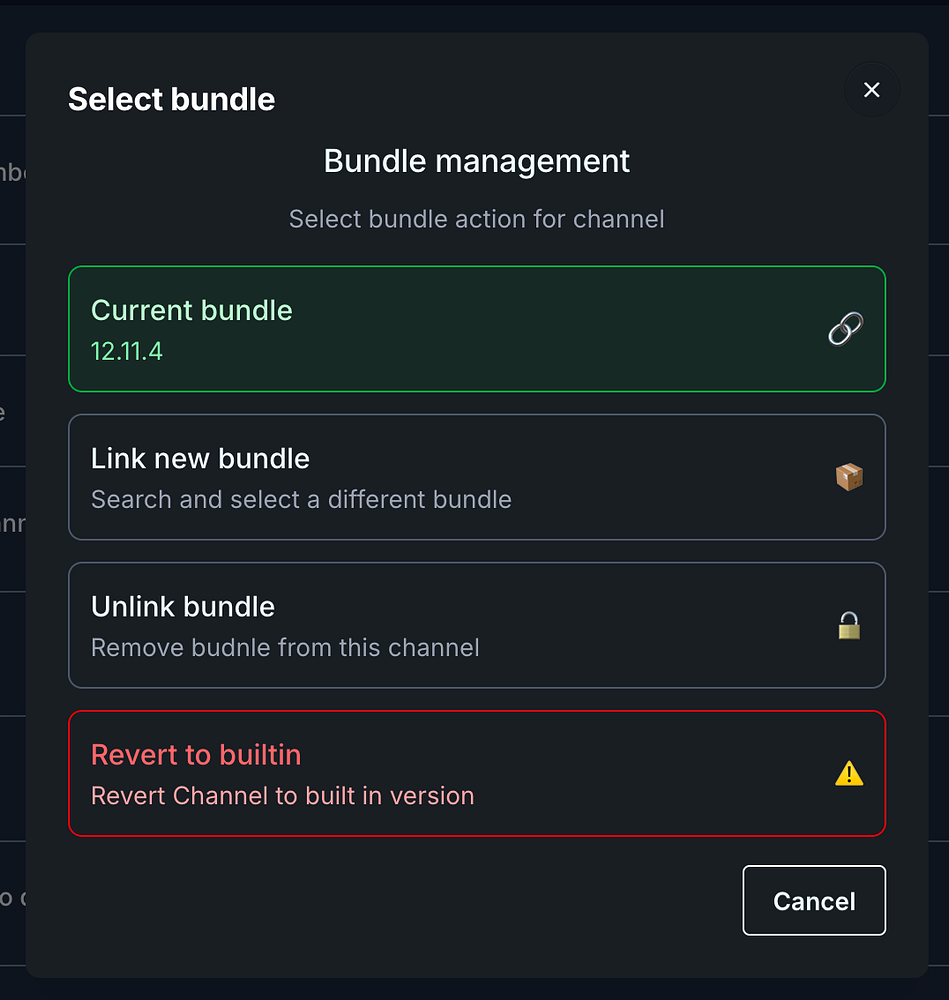Click "Select bundle action for channel" subtitle
Image resolution: width=949 pixels, height=1000 pixels.
tap(477, 218)
